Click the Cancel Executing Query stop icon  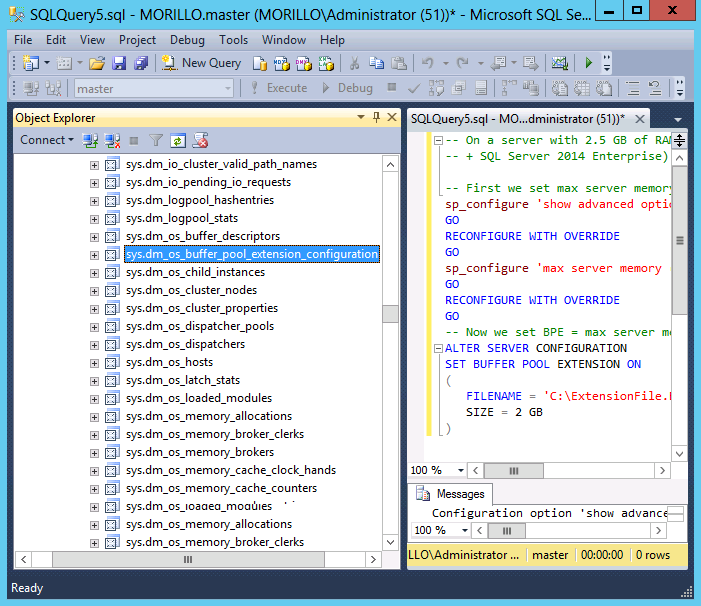pos(392,87)
